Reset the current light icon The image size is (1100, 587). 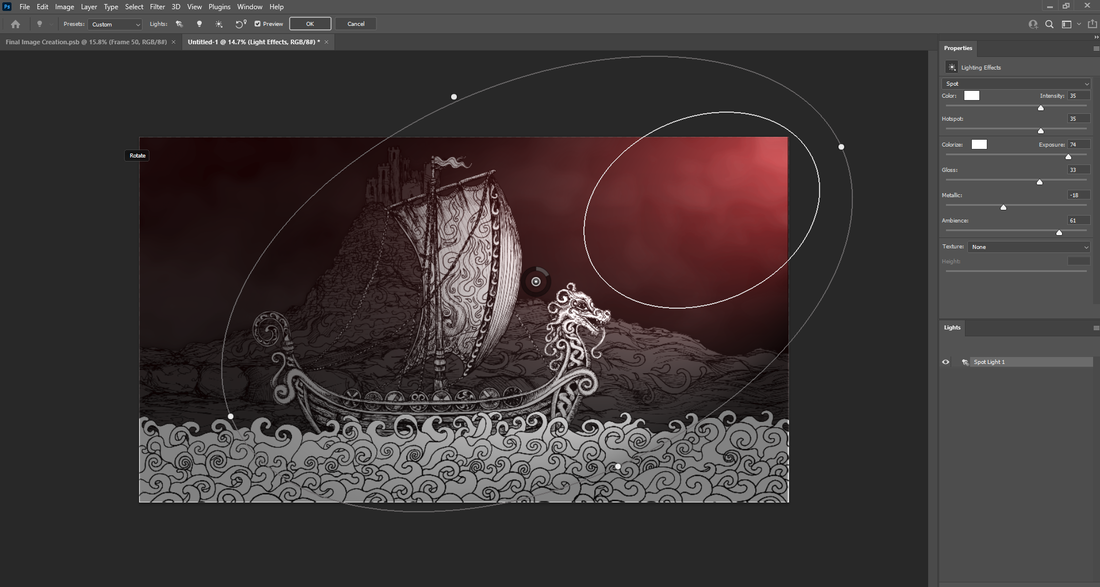tap(241, 24)
